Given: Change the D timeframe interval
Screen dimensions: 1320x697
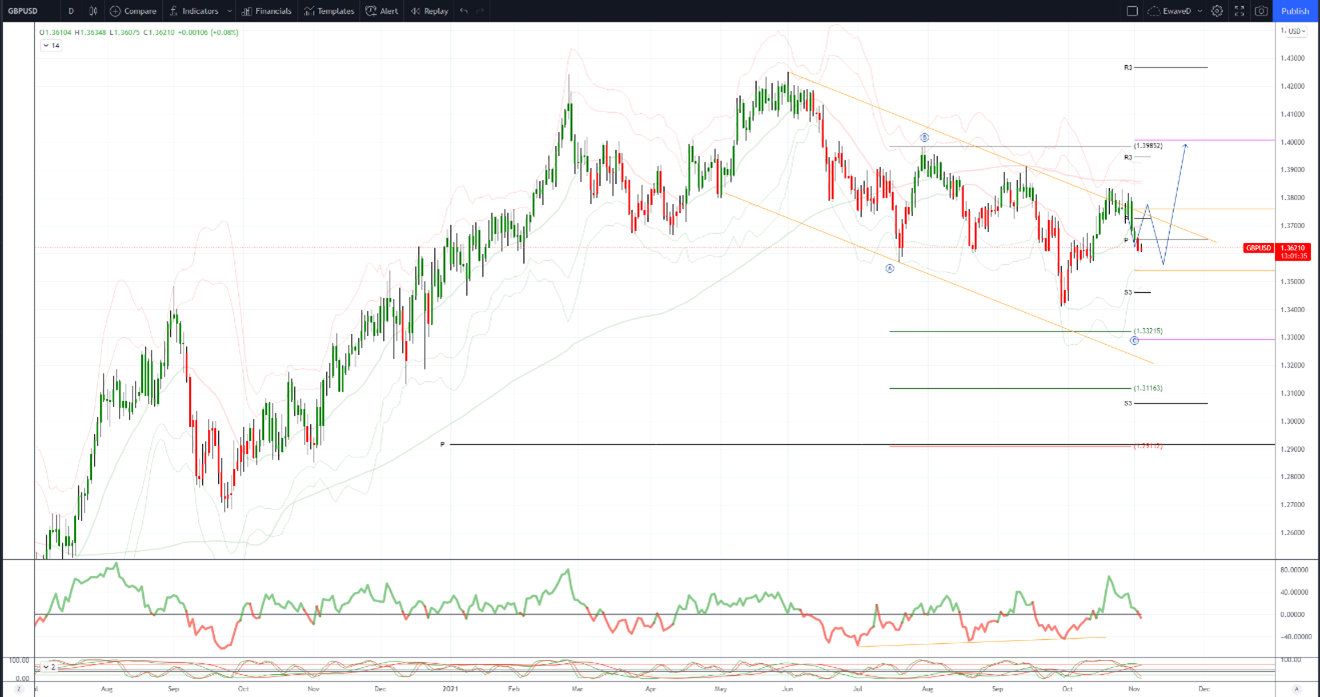Looking at the screenshot, I should click(x=70, y=11).
